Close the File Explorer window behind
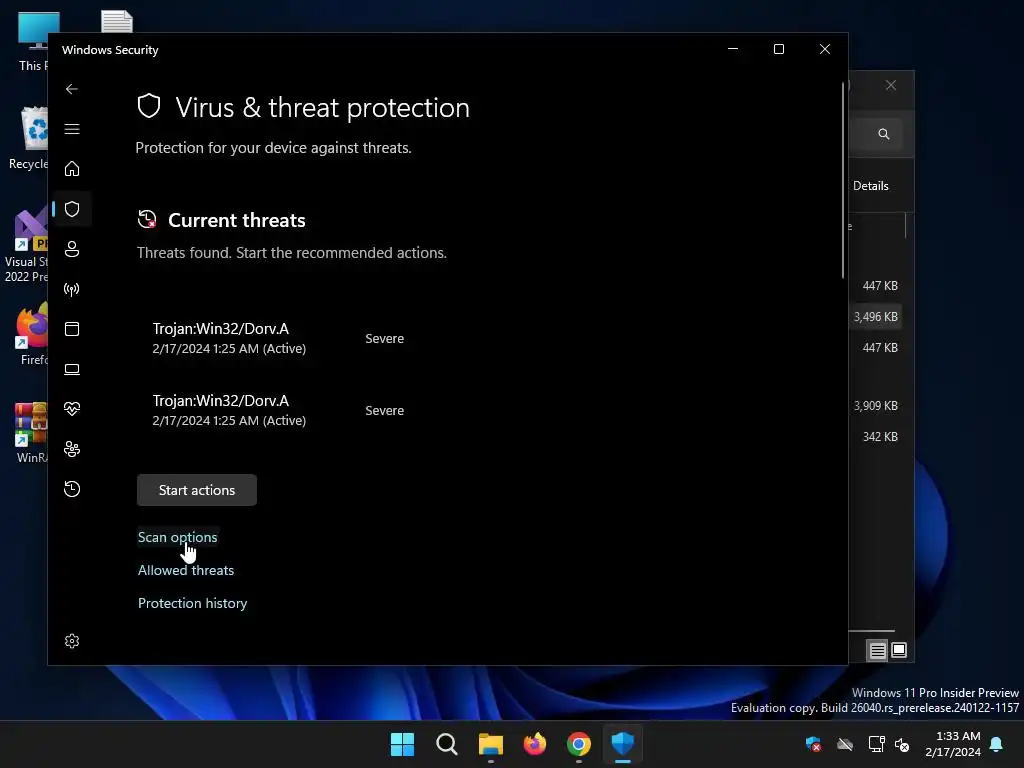 (891, 86)
